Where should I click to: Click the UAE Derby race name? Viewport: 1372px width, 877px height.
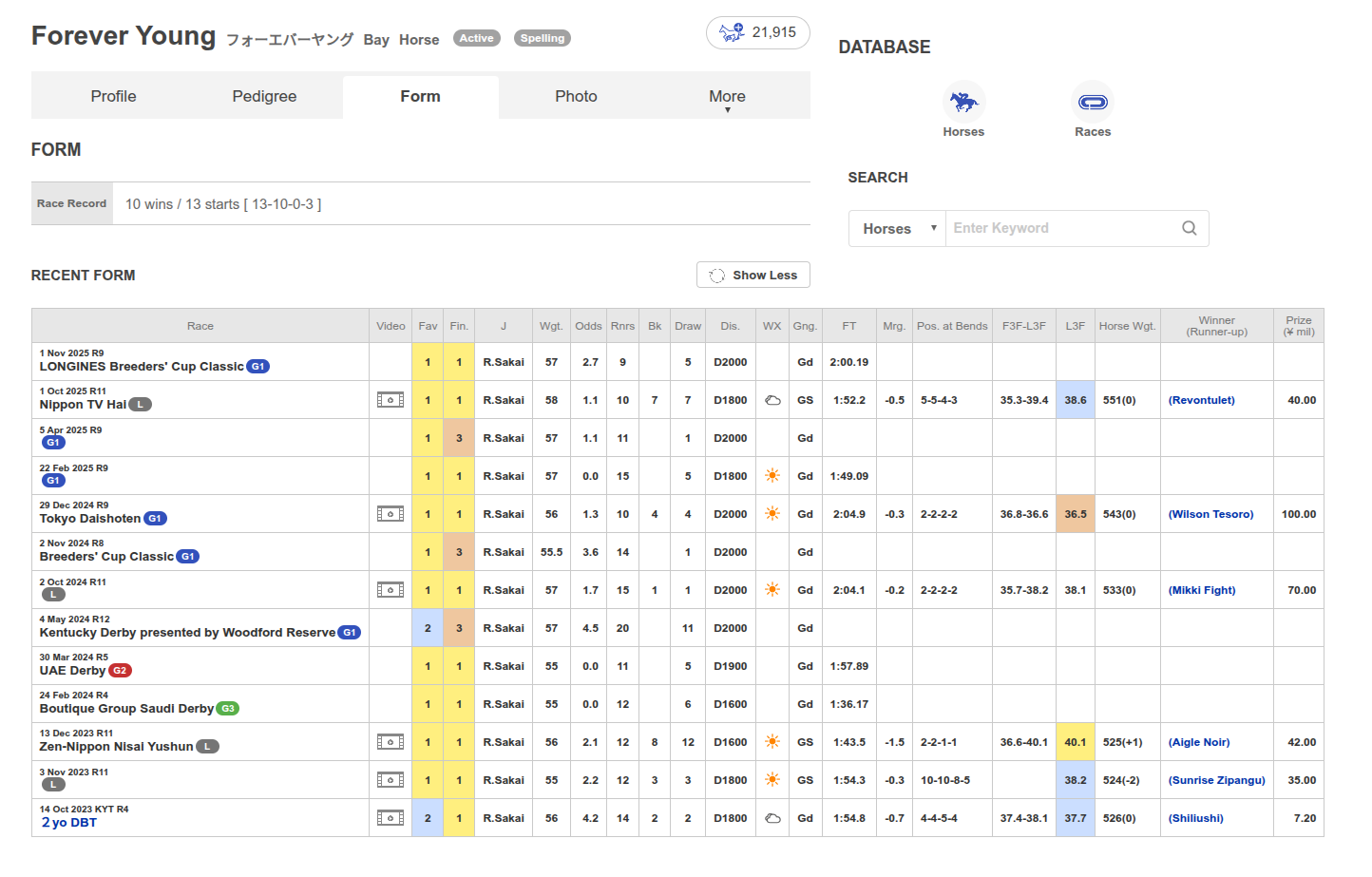(72, 671)
